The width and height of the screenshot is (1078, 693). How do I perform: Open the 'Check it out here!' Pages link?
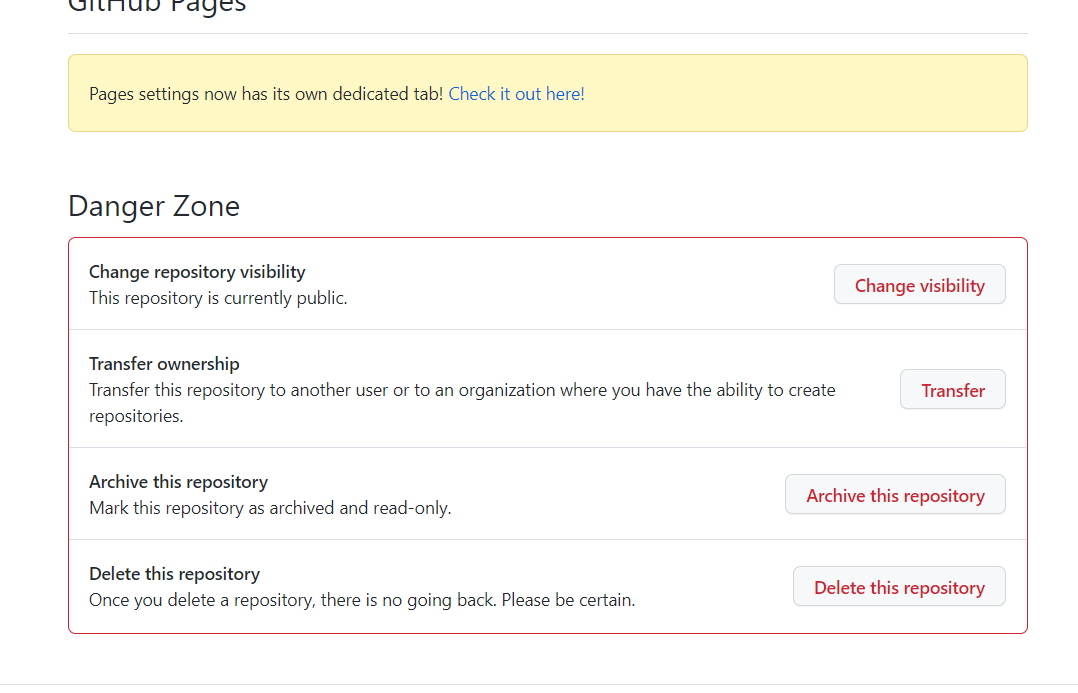coord(516,94)
